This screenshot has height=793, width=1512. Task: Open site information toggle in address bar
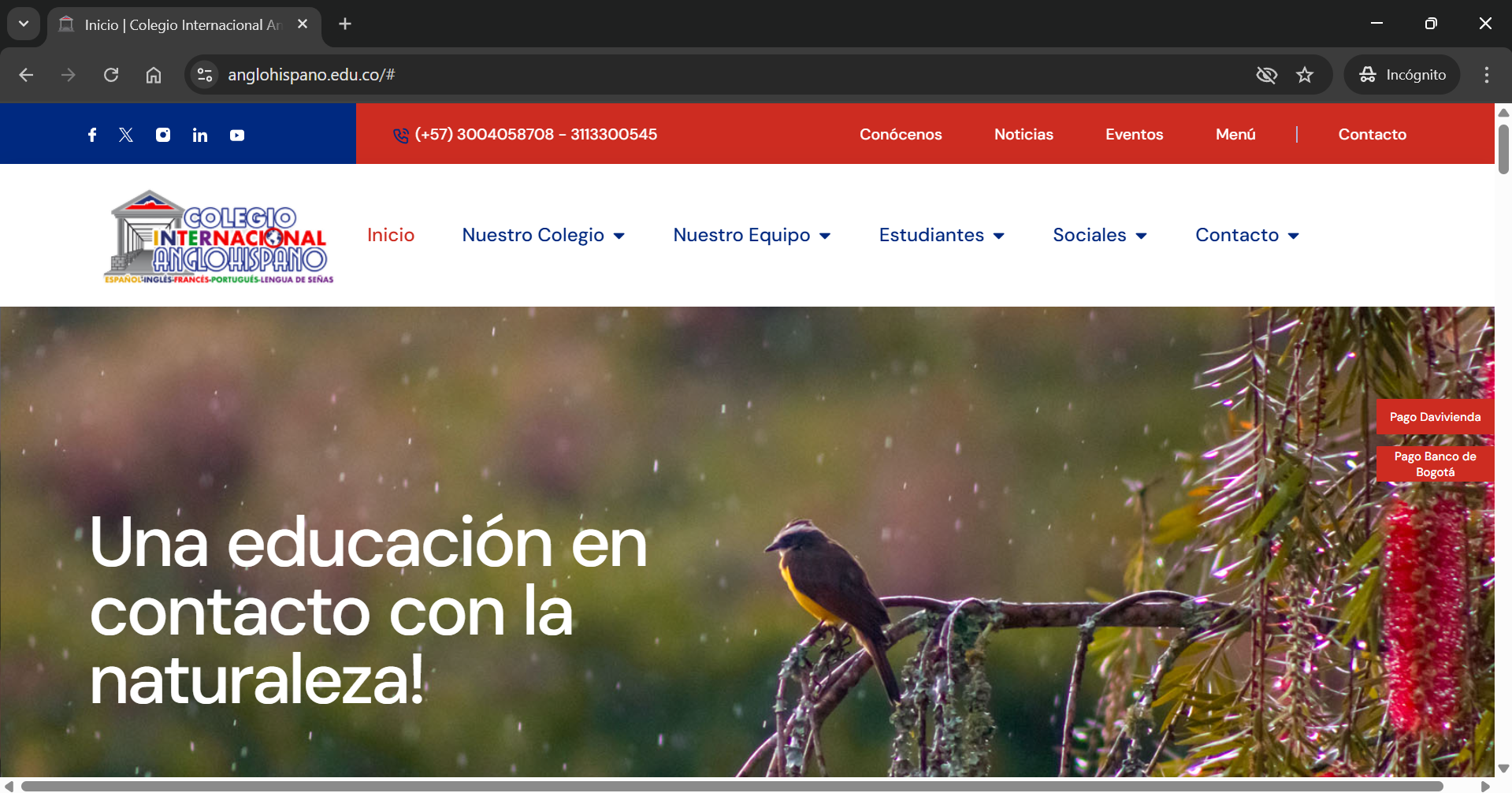tap(205, 75)
